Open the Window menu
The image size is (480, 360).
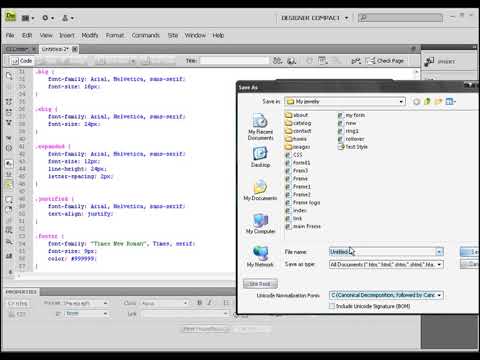195,35
